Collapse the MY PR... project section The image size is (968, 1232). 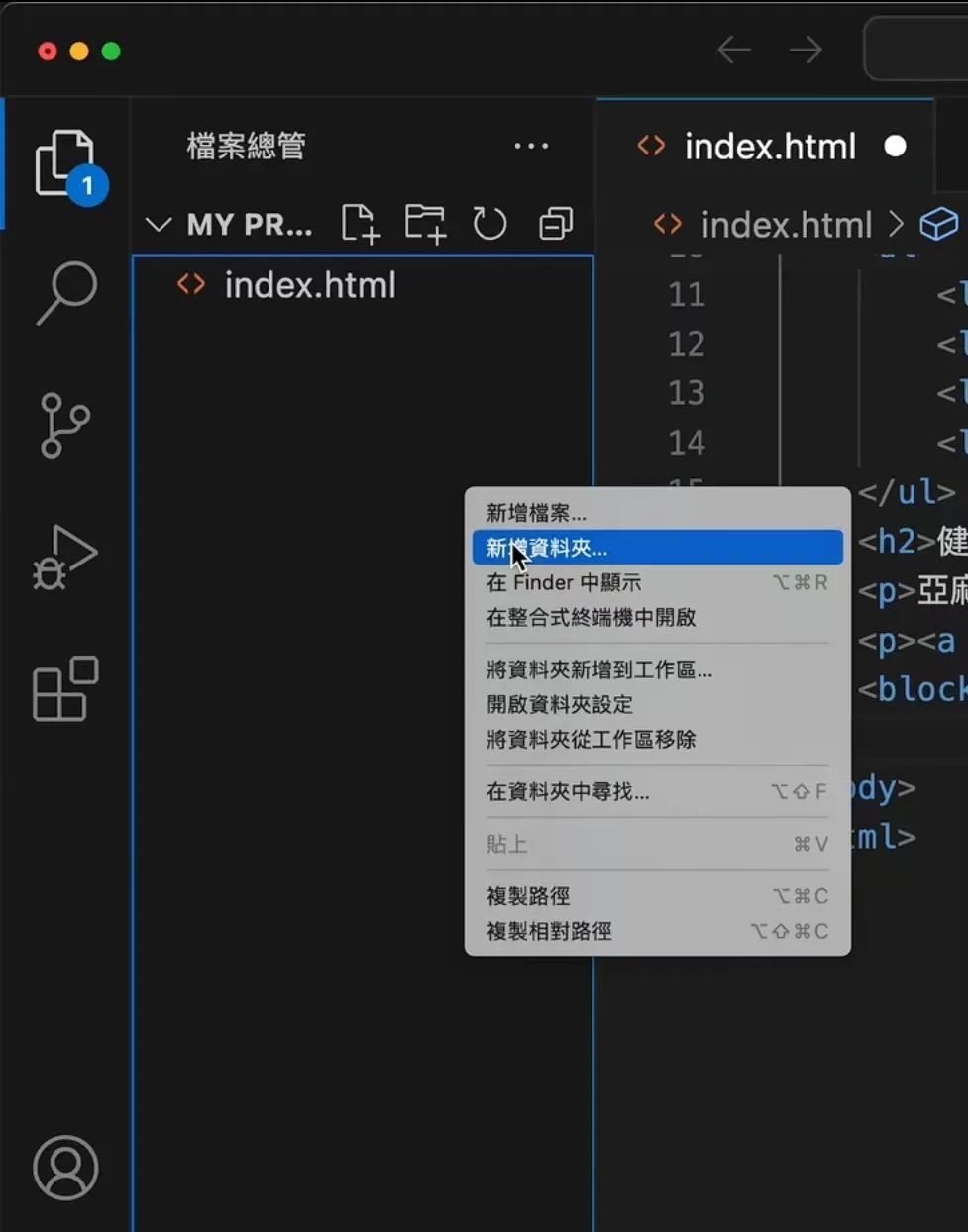coord(159,225)
